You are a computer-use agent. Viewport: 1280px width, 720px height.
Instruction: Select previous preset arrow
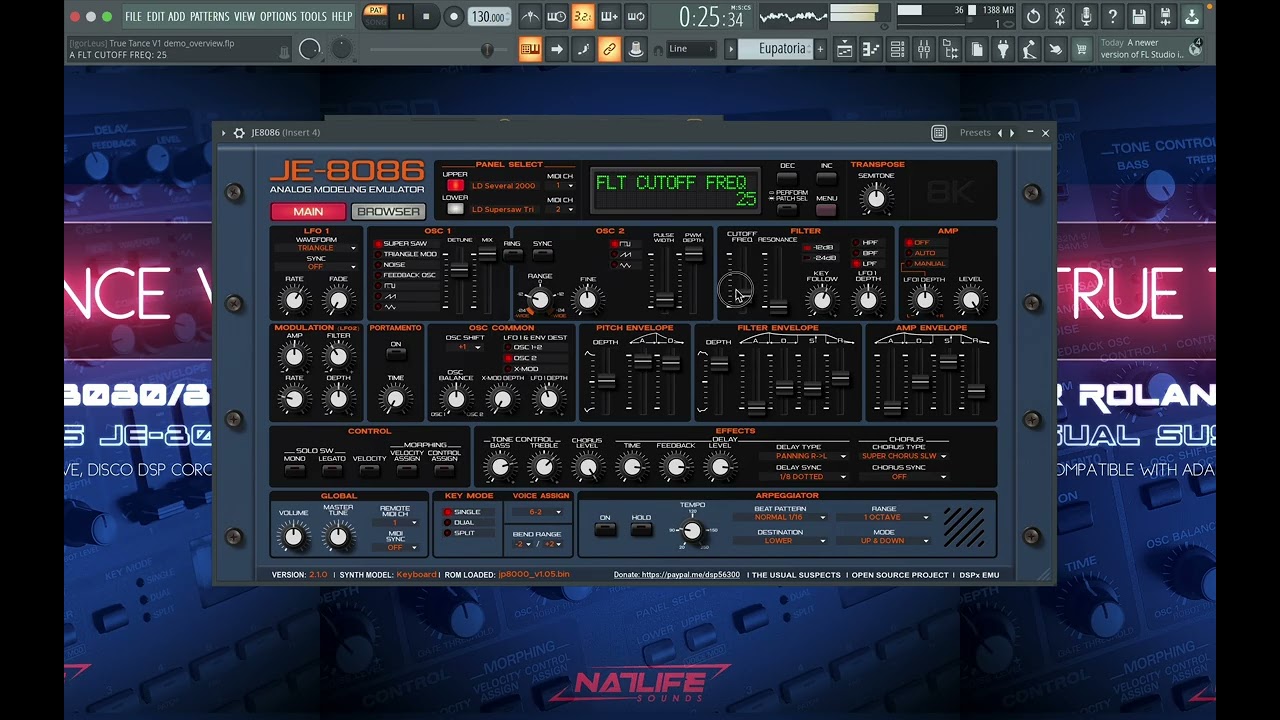point(999,133)
